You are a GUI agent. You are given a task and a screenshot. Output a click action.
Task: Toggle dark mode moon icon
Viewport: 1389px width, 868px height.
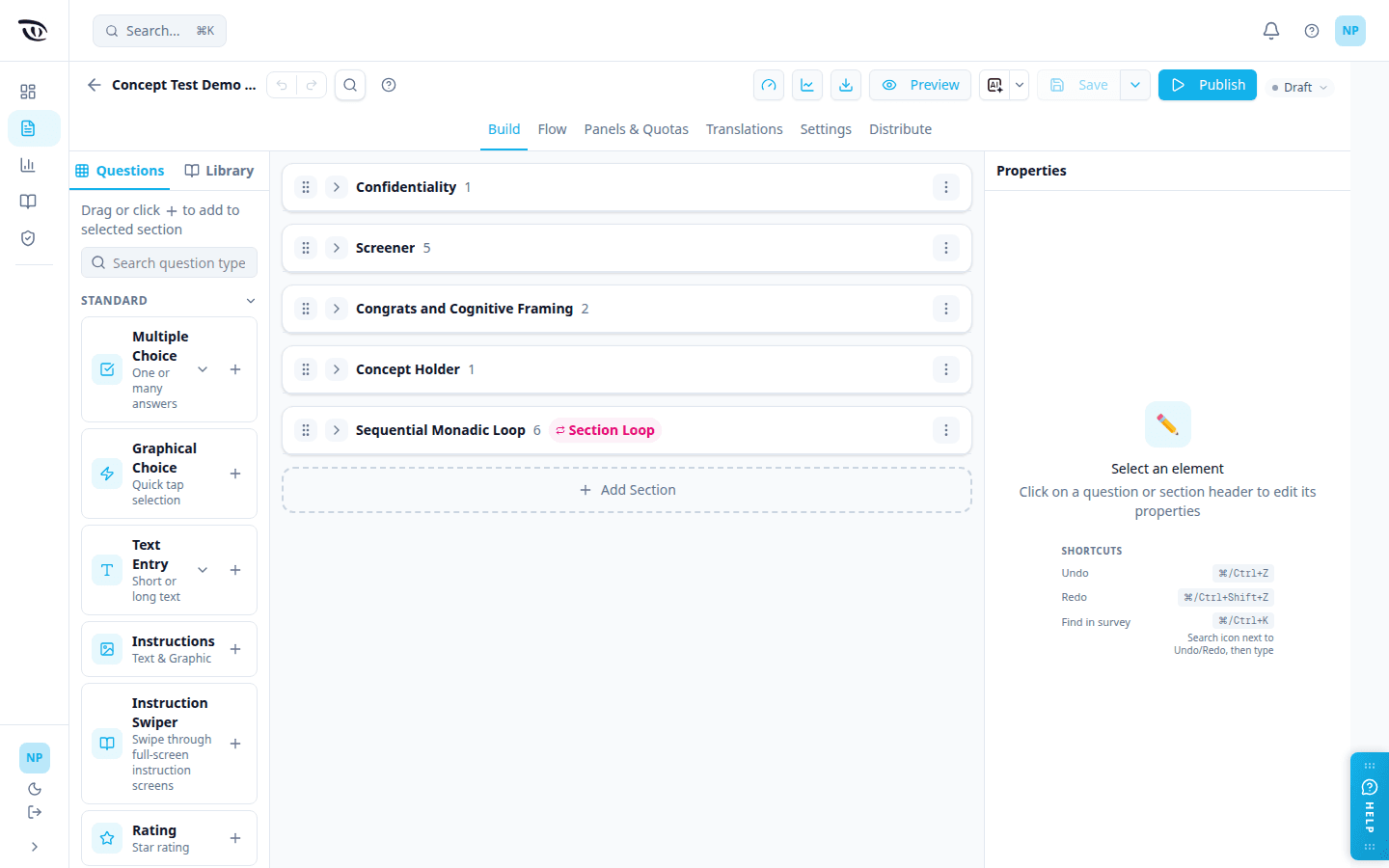tap(35, 789)
